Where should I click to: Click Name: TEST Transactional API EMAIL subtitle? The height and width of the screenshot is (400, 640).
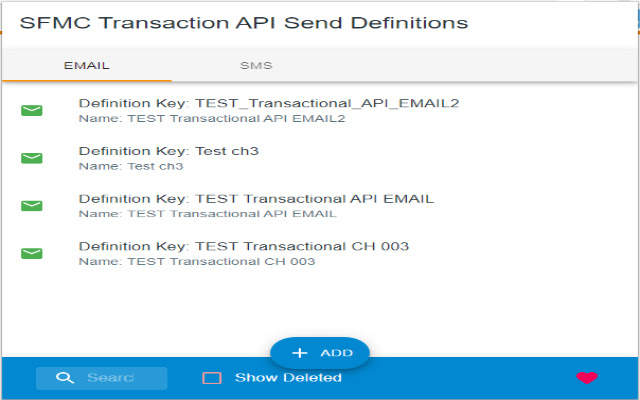[x=208, y=214]
